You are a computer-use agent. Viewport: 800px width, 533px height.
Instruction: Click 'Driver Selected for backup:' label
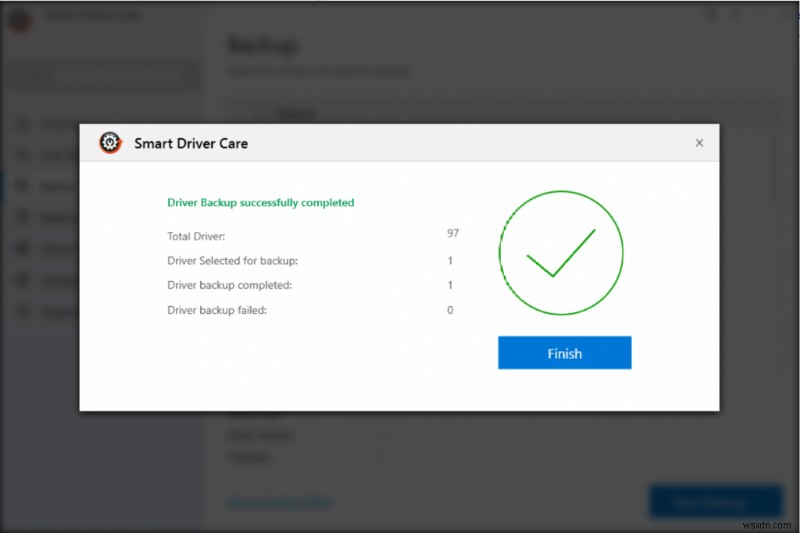coord(232,261)
